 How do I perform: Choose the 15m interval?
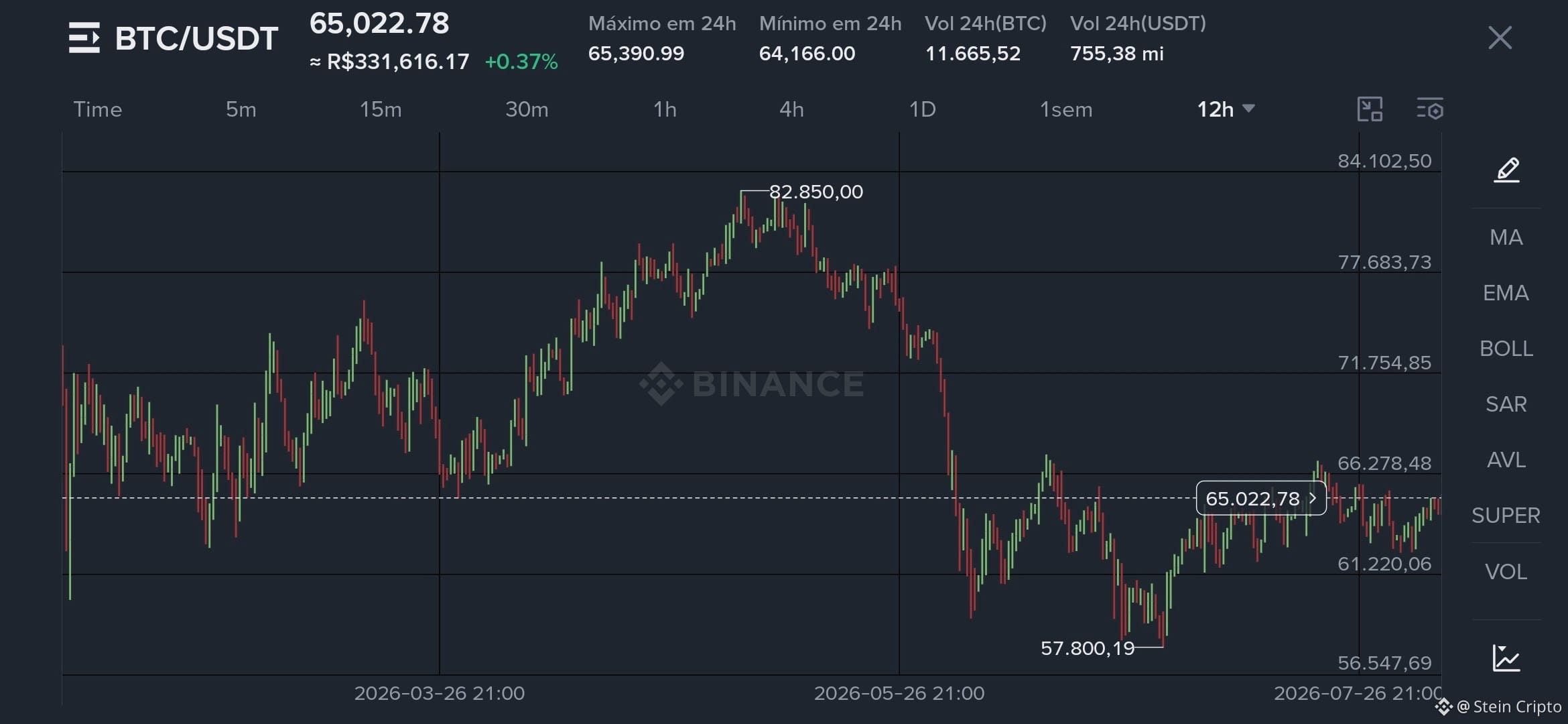[x=381, y=109]
